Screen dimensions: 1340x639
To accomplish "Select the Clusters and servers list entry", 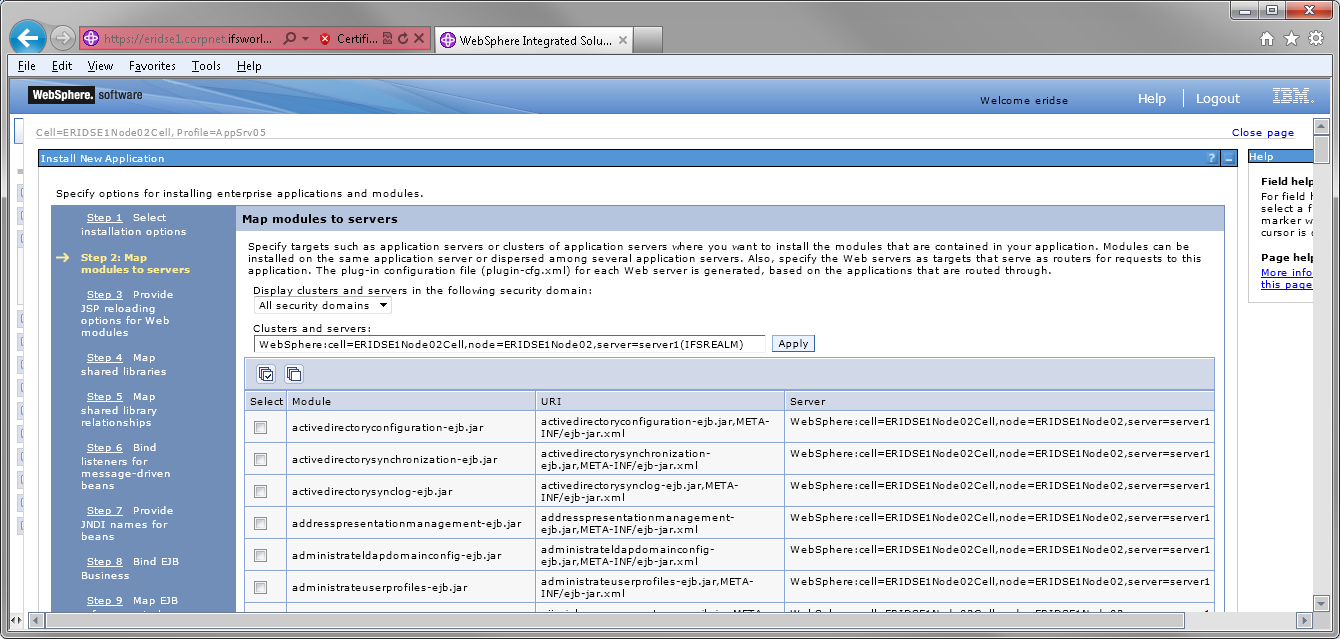I will point(500,343).
